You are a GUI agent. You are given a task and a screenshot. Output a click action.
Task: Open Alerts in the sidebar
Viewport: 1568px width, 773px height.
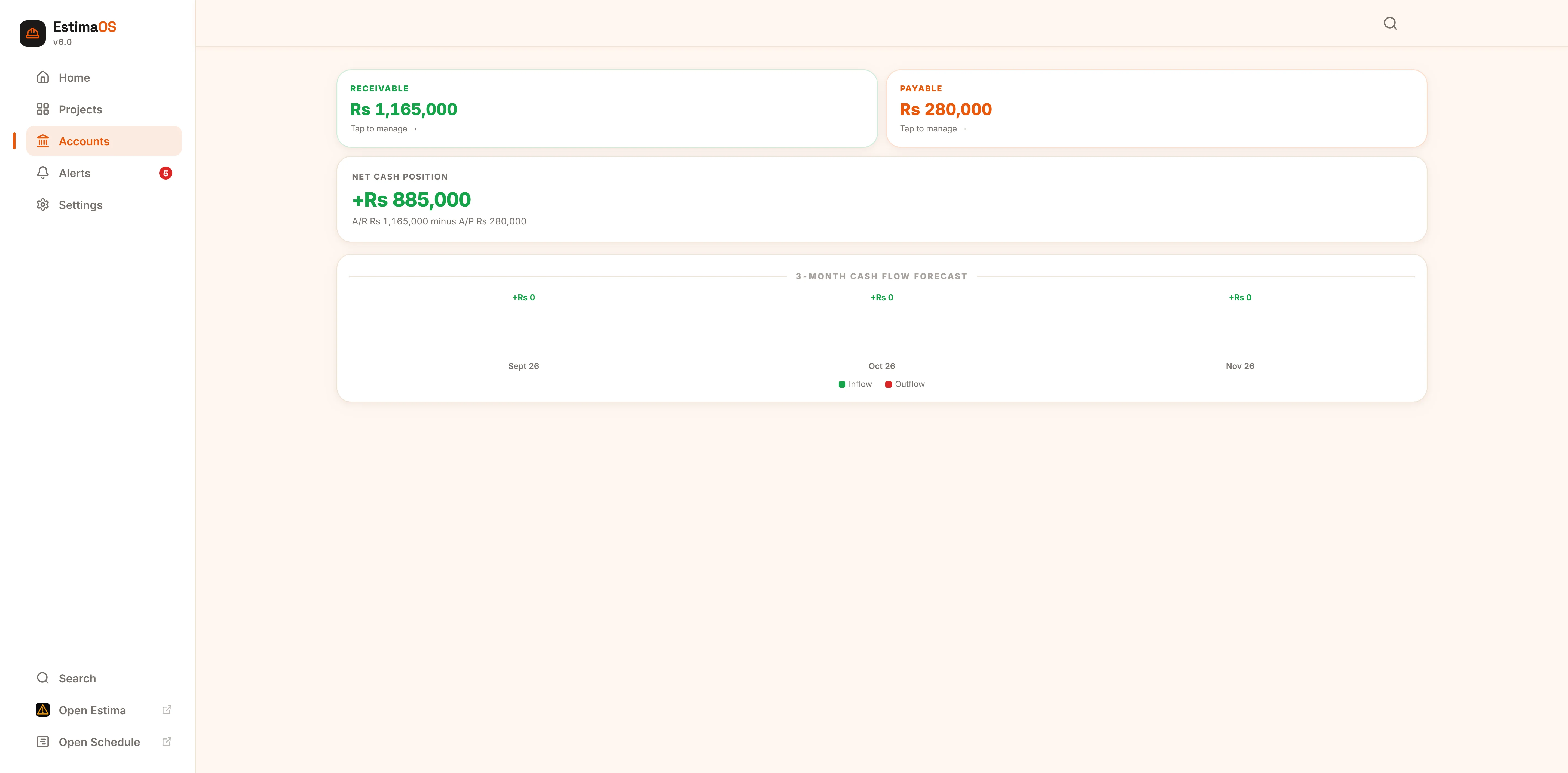click(x=104, y=173)
